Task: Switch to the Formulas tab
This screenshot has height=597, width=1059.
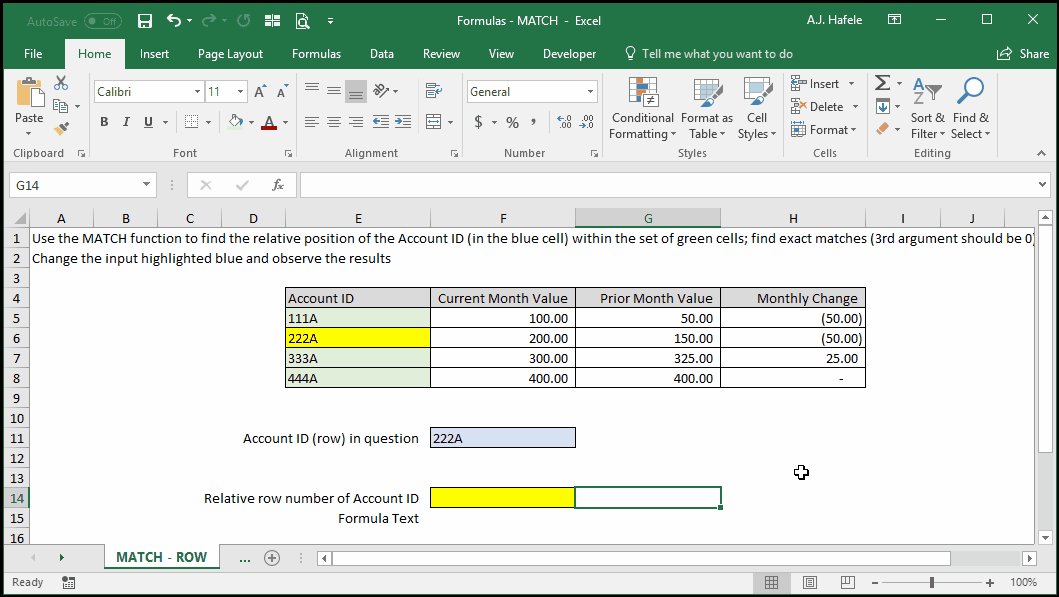Action: tap(316, 54)
